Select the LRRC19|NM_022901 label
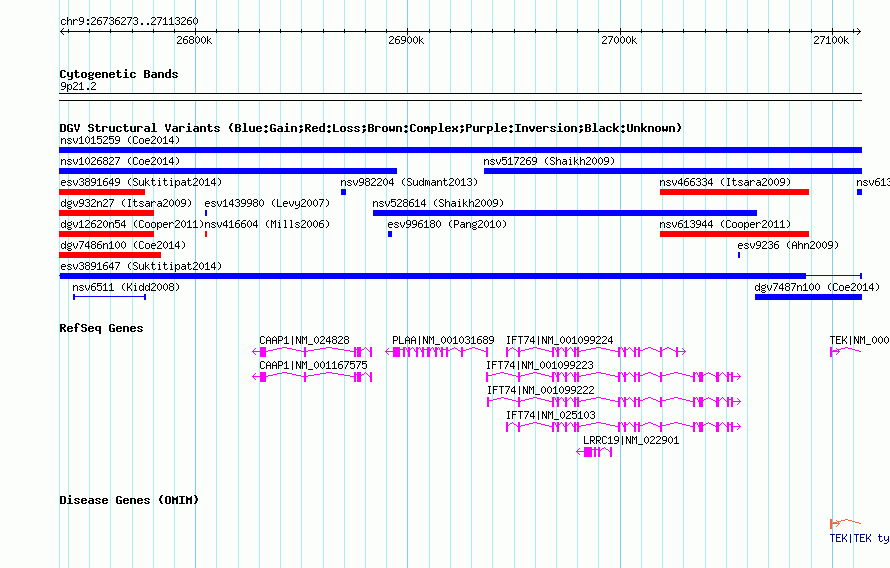 pos(631,440)
